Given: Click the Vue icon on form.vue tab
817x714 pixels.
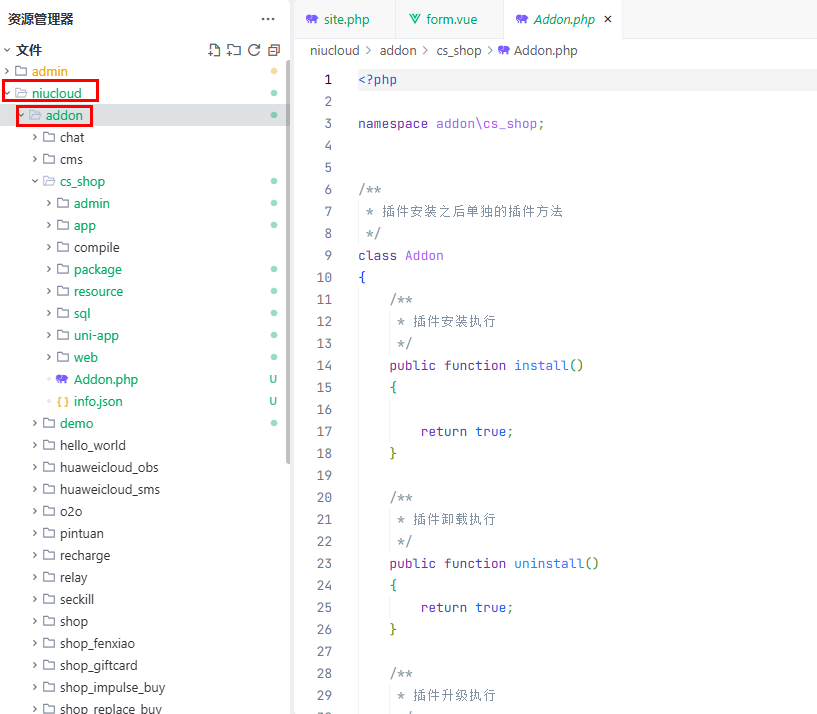Looking at the screenshot, I should pyautogui.click(x=415, y=19).
